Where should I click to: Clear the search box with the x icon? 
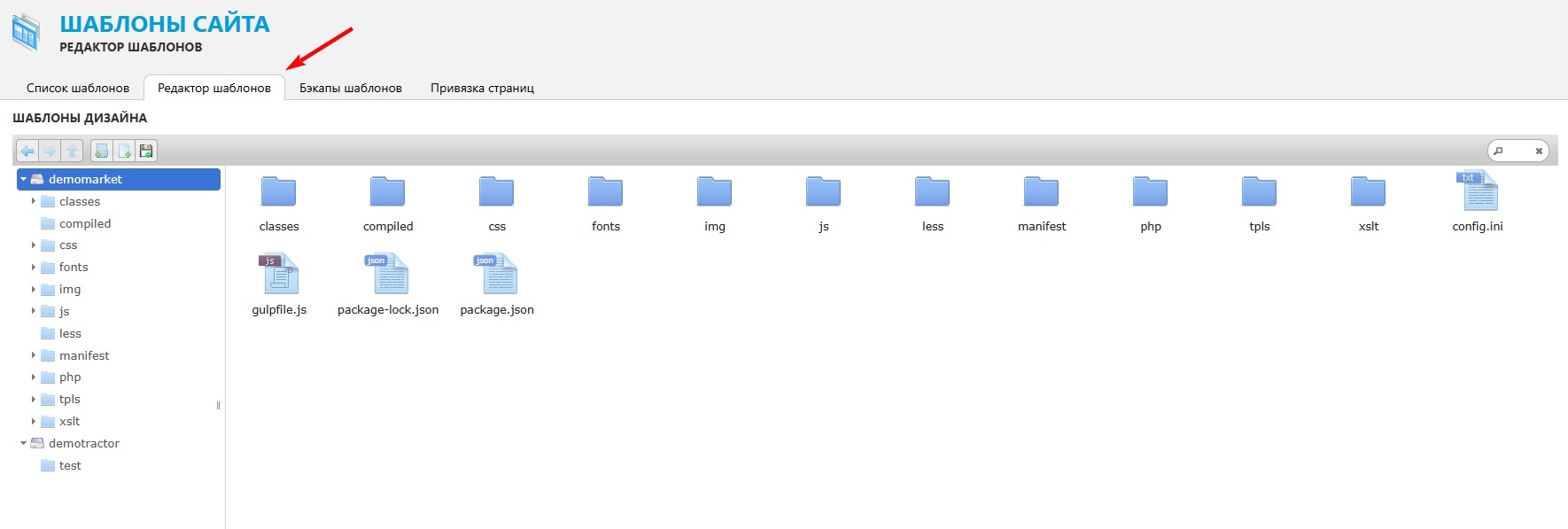coord(1539,151)
